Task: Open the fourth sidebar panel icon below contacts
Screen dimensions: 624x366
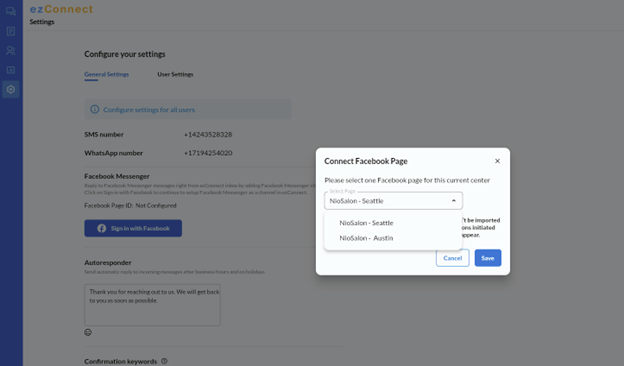Action: click(x=11, y=70)
